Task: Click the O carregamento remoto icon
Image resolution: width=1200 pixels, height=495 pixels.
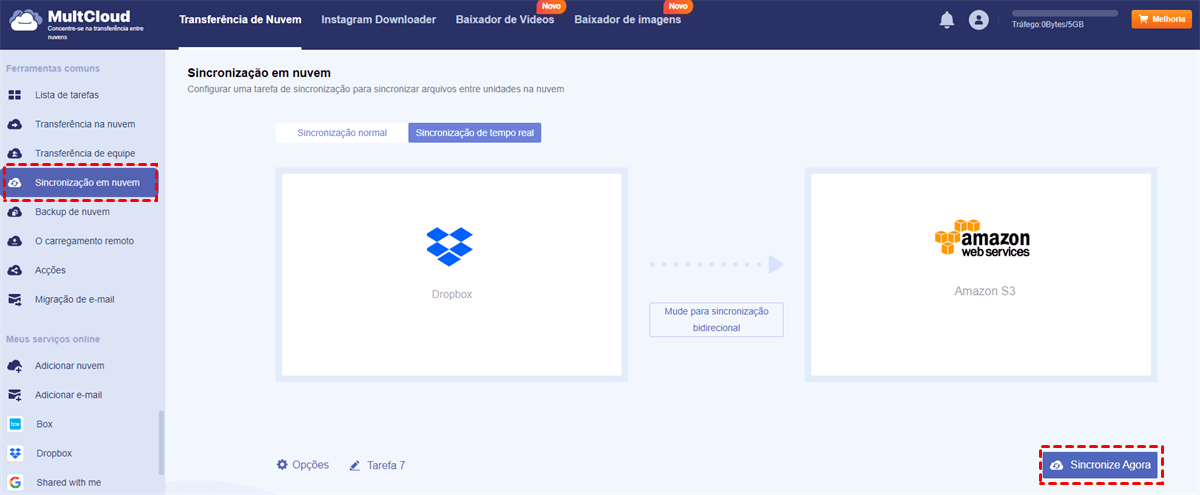Action: [x=15, y=241]
